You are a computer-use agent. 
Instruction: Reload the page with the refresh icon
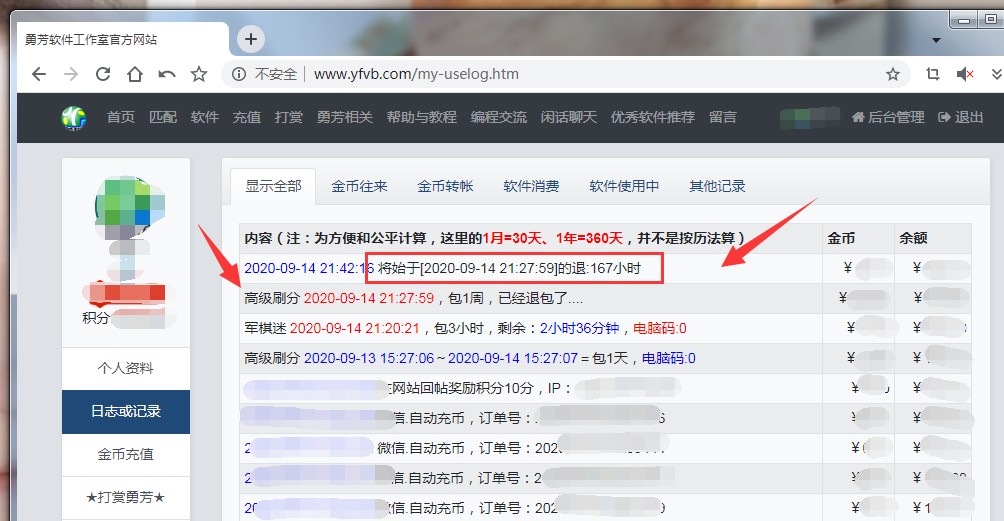pos(102,74)
